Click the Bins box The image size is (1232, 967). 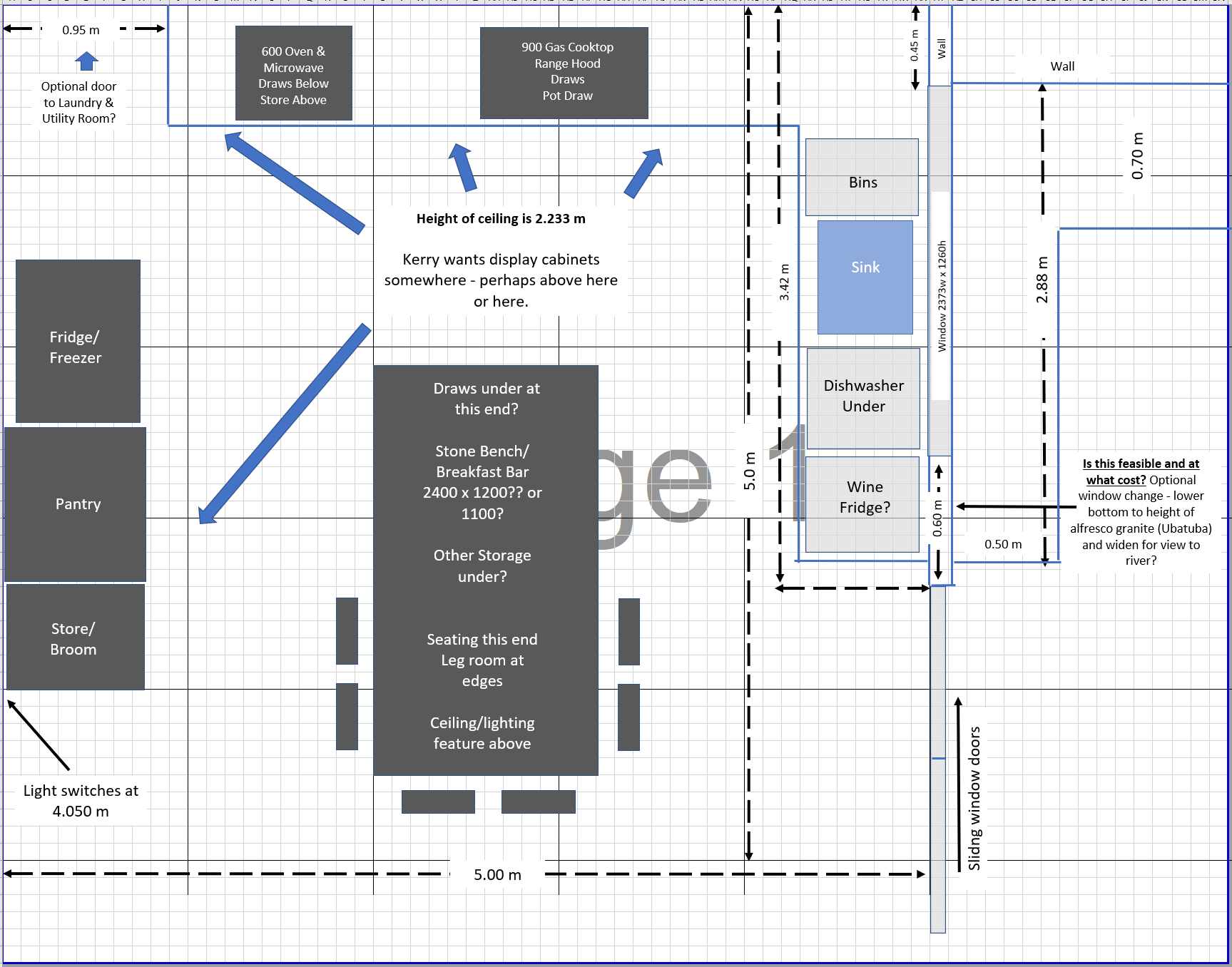tap(862, 178)
